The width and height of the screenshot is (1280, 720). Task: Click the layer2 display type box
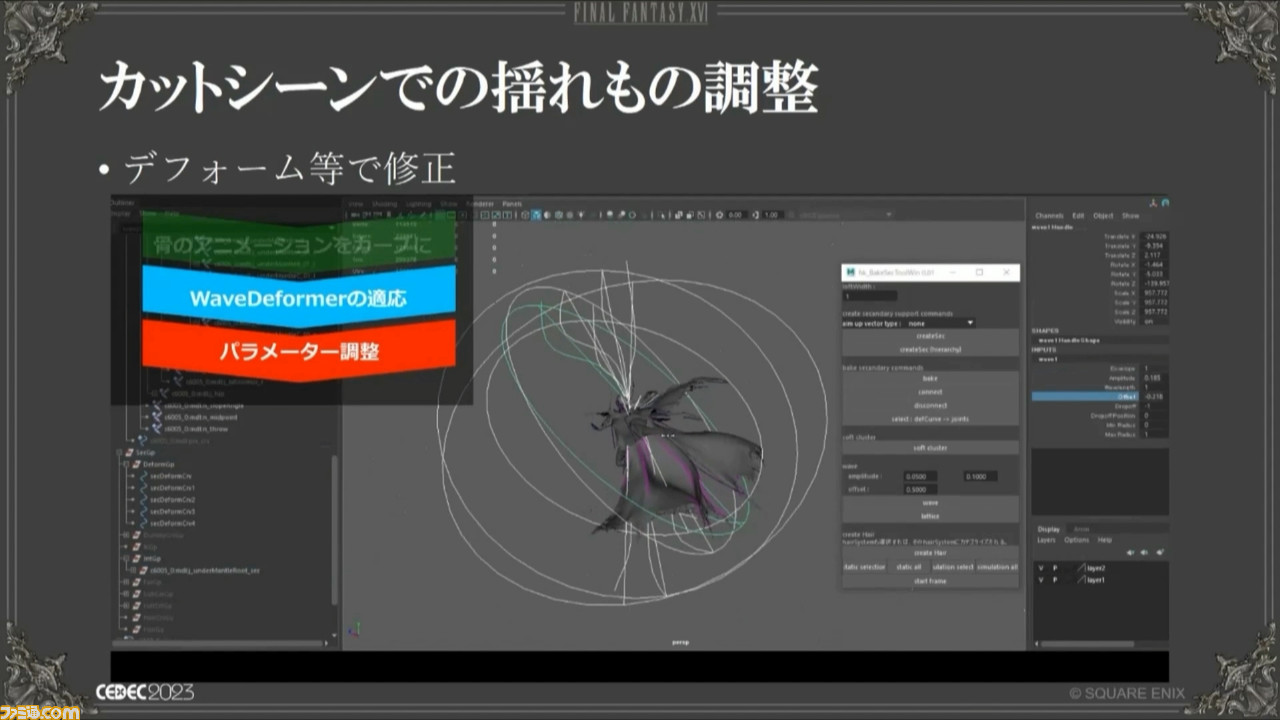[x=1068, y=568]
